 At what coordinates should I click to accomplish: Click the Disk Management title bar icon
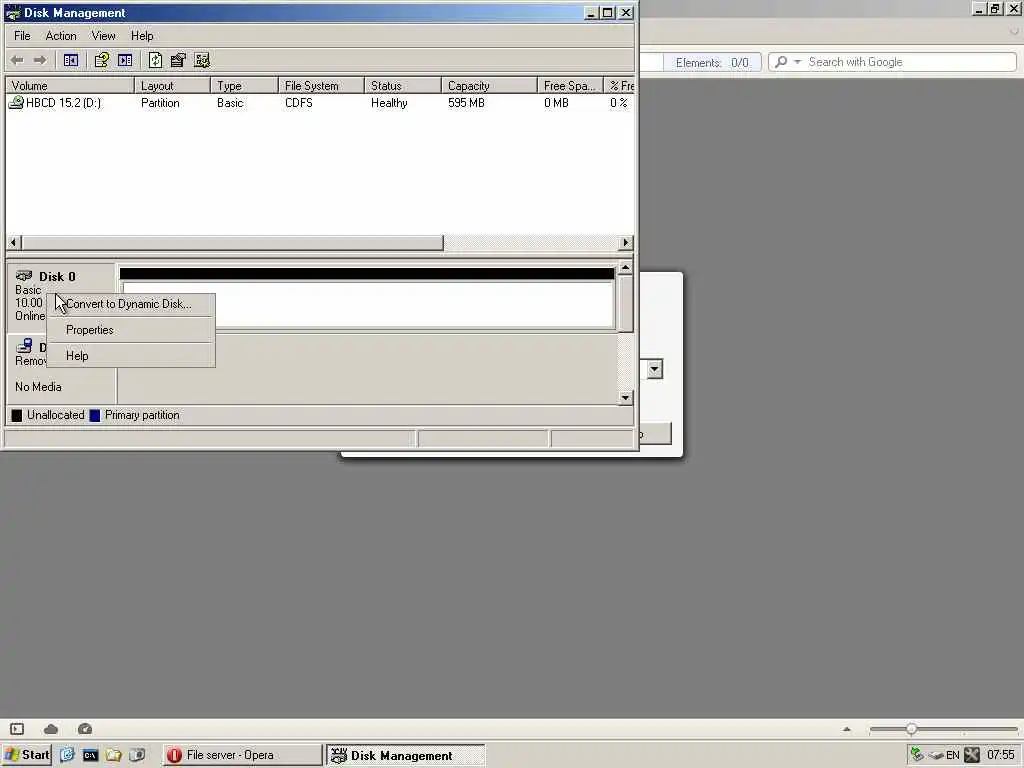tap(12, 12)
